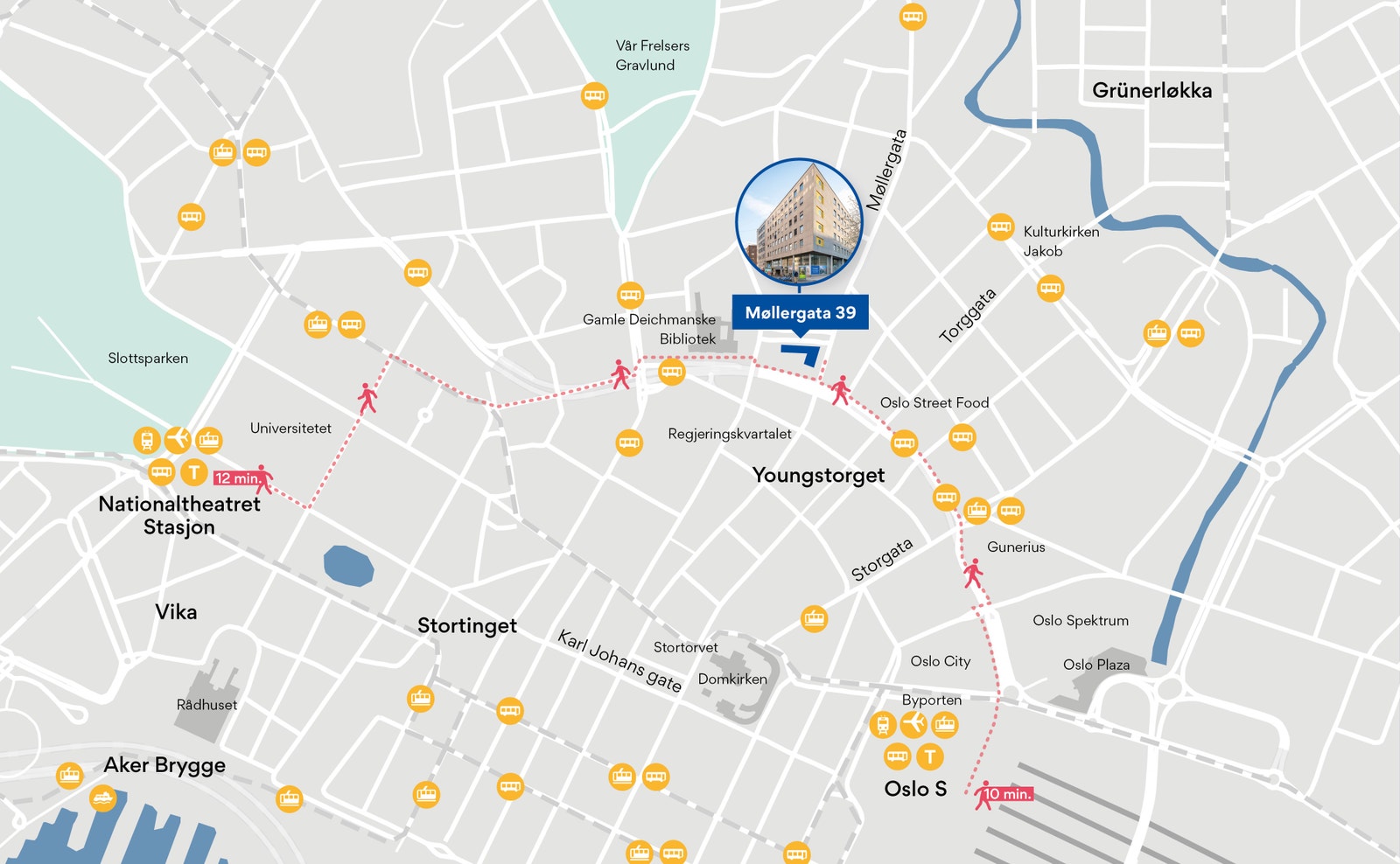Select the bus icon next to Kulturkirken Jakob
This screenshot has height=864, width=1400.
(1000, 227)
